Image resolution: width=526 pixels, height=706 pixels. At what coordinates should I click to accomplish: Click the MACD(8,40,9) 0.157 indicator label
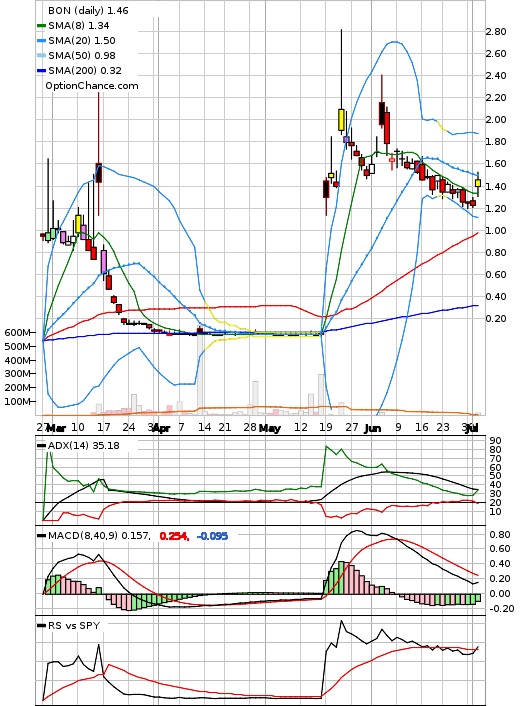(x=99, y=536)
